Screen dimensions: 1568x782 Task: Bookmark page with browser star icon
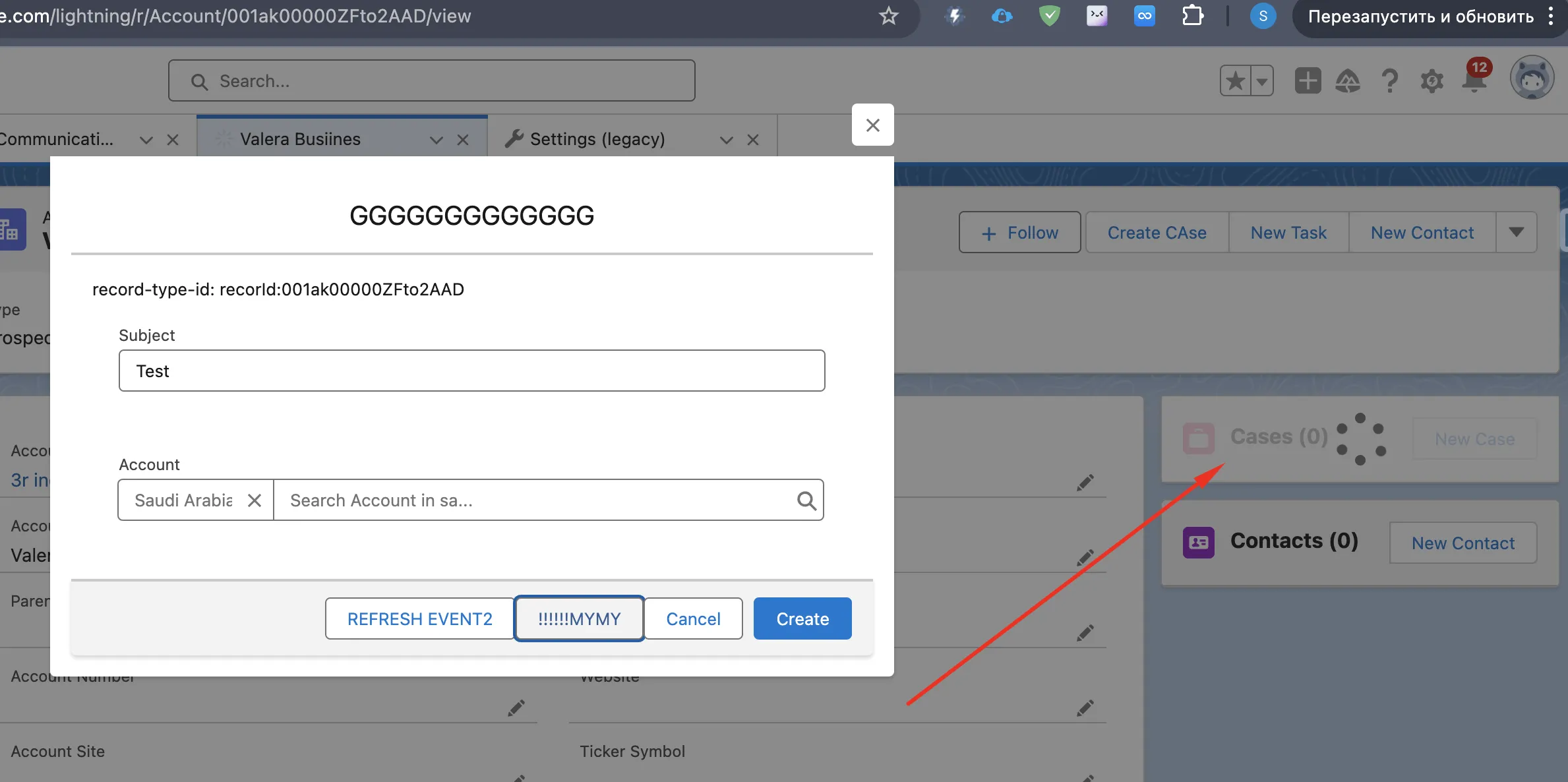coord(888,16)
